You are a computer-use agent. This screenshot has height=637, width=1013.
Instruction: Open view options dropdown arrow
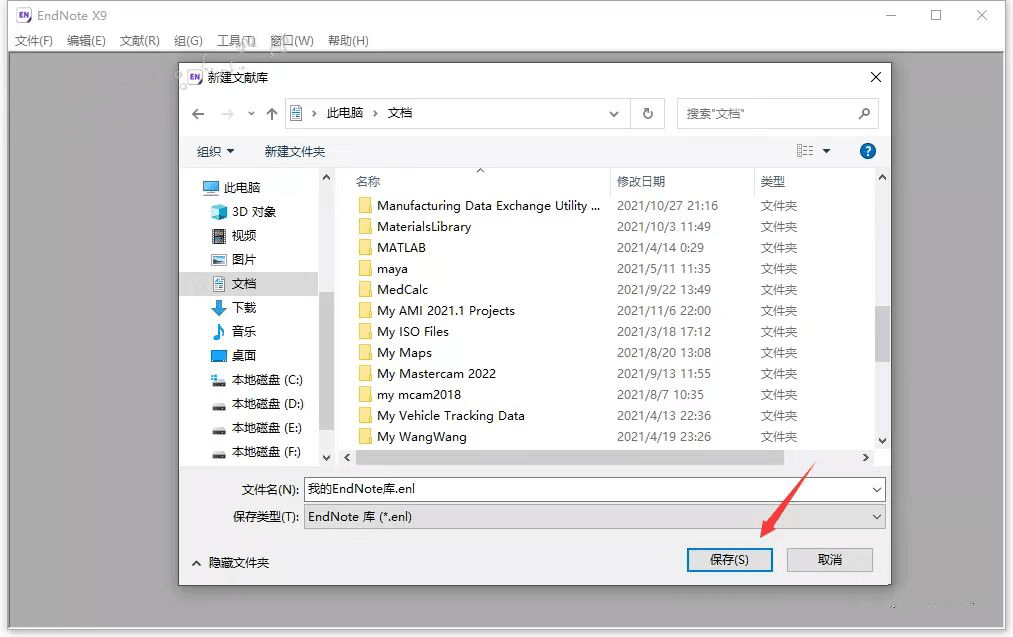826,151
